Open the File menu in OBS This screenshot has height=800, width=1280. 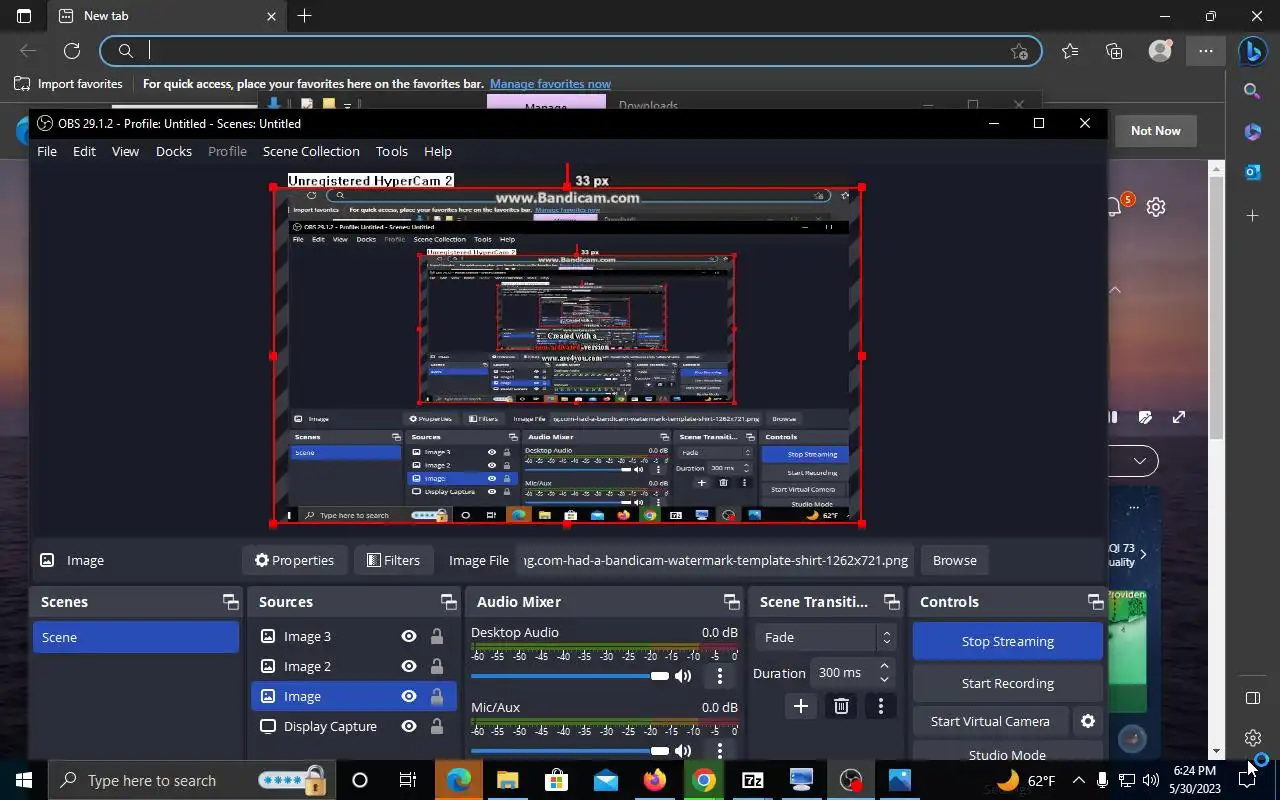tap(47, 151)
